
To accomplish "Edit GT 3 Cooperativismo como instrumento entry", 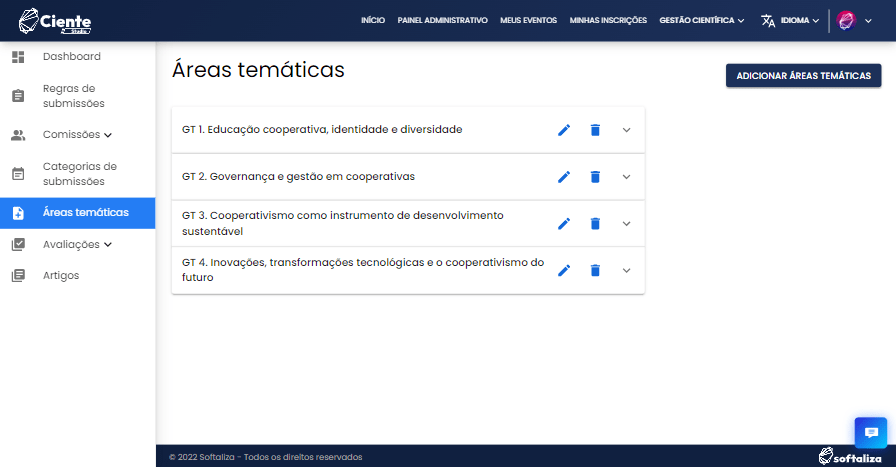I will coord(564,223).
